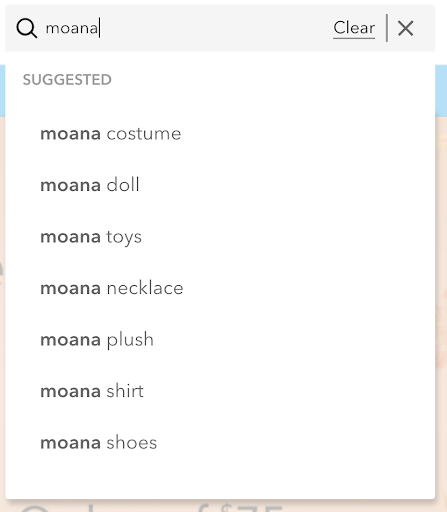The width and height of the screenshot is (447, 512).
Task: Click the bold moana text beside doll
Action: click(70, 185)
